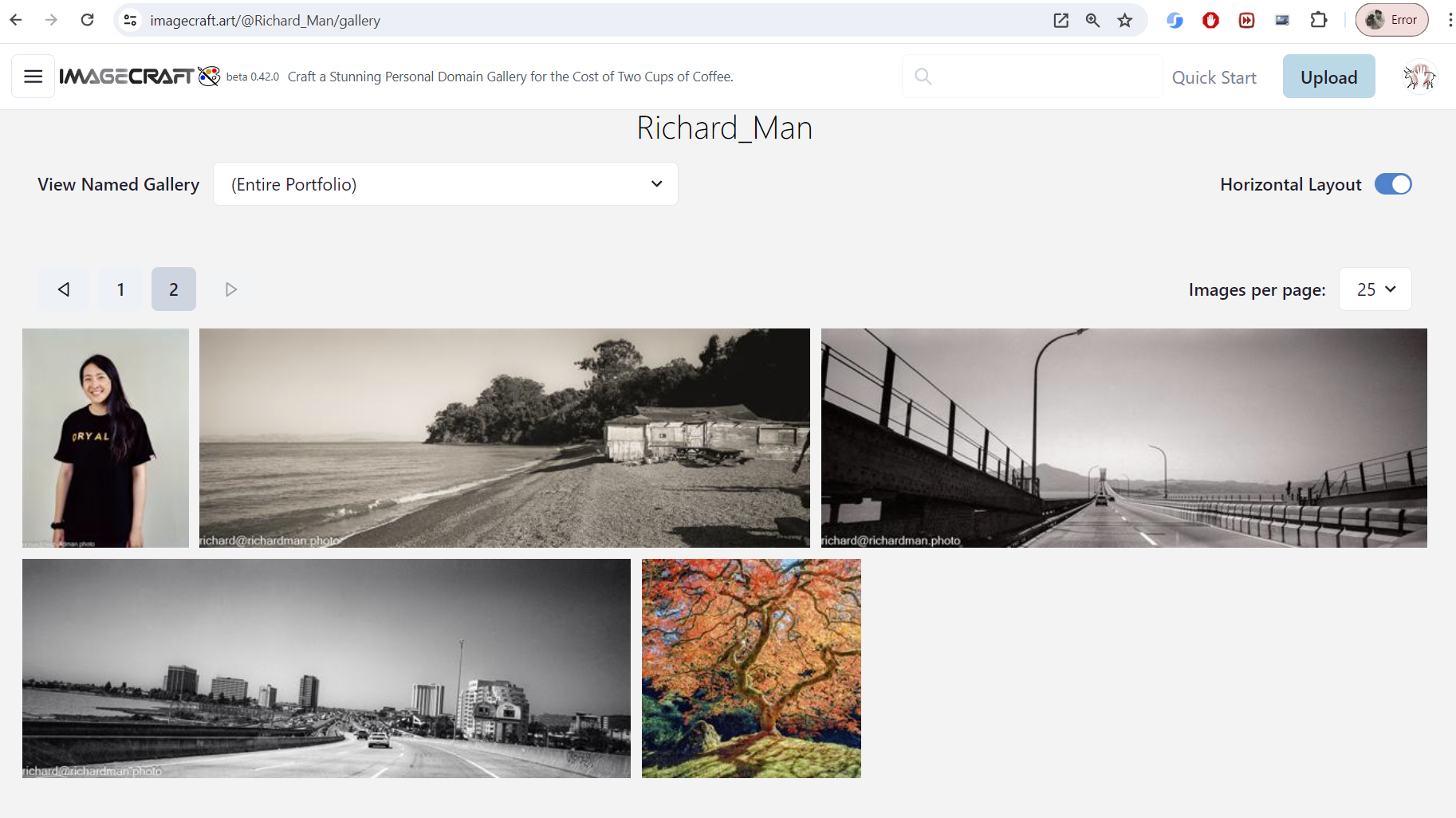Open Chrome three-dot menu

pyautogui.click(x=1450, y=20)
